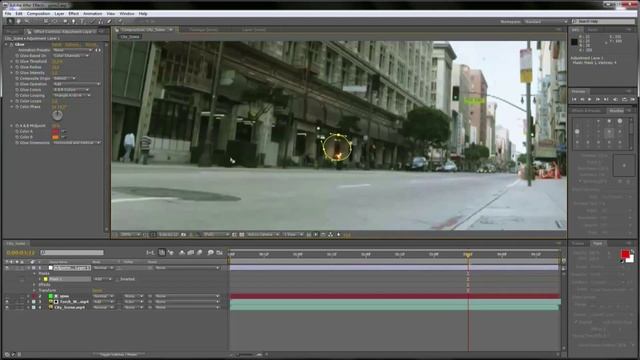640x360 pixels.
Task: Open Glow Colors dropdown
Action: tap(71, 89)
